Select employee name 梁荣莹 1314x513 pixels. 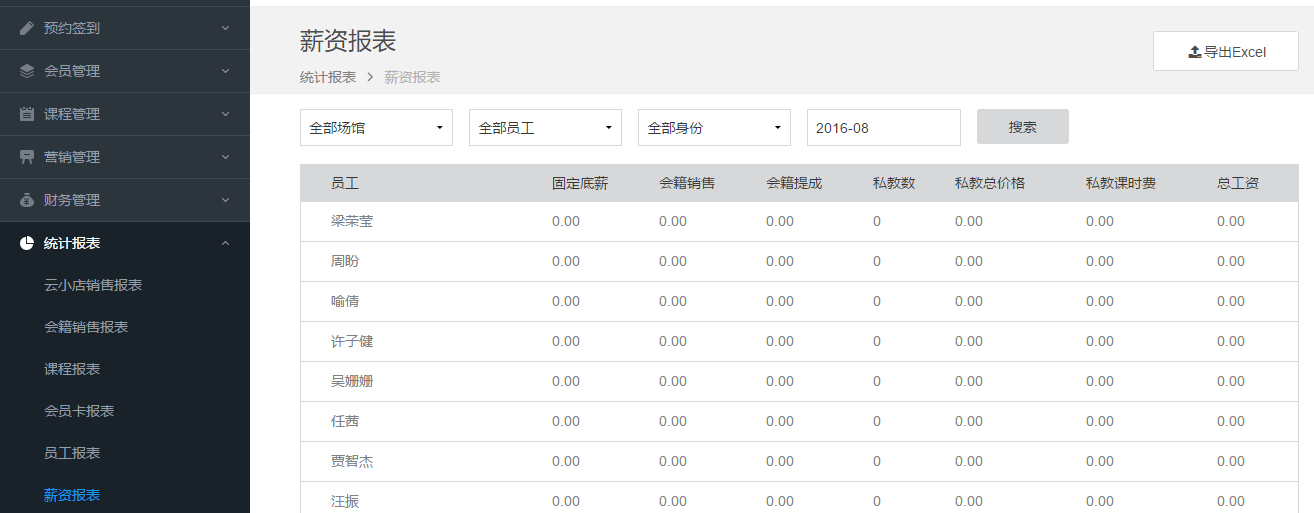tap(352, 221)
